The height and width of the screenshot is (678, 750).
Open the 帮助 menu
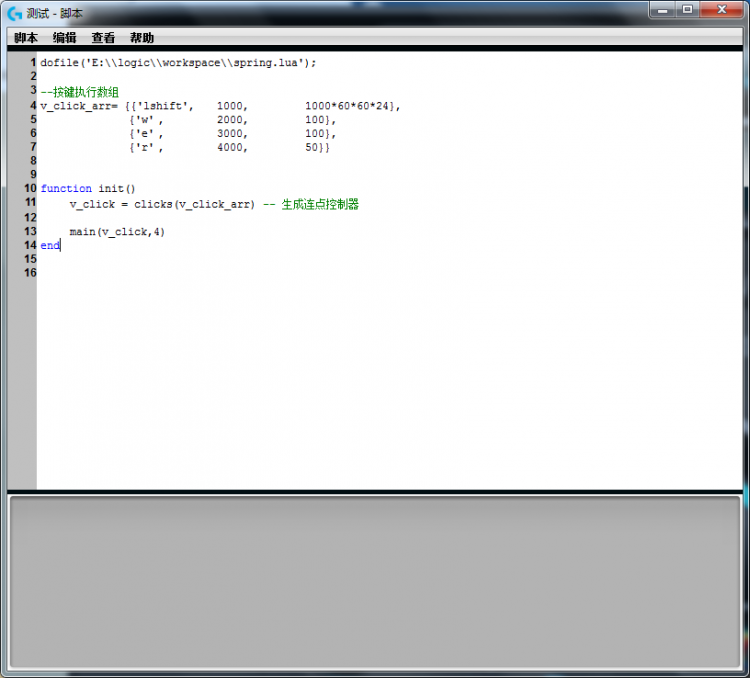click(x=142, y=38)
